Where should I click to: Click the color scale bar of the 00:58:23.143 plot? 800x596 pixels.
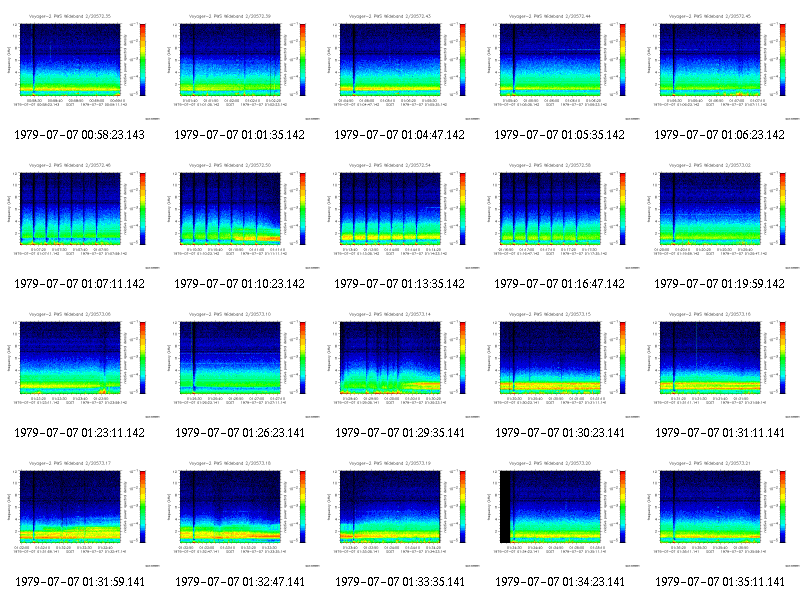pos(143,60)
